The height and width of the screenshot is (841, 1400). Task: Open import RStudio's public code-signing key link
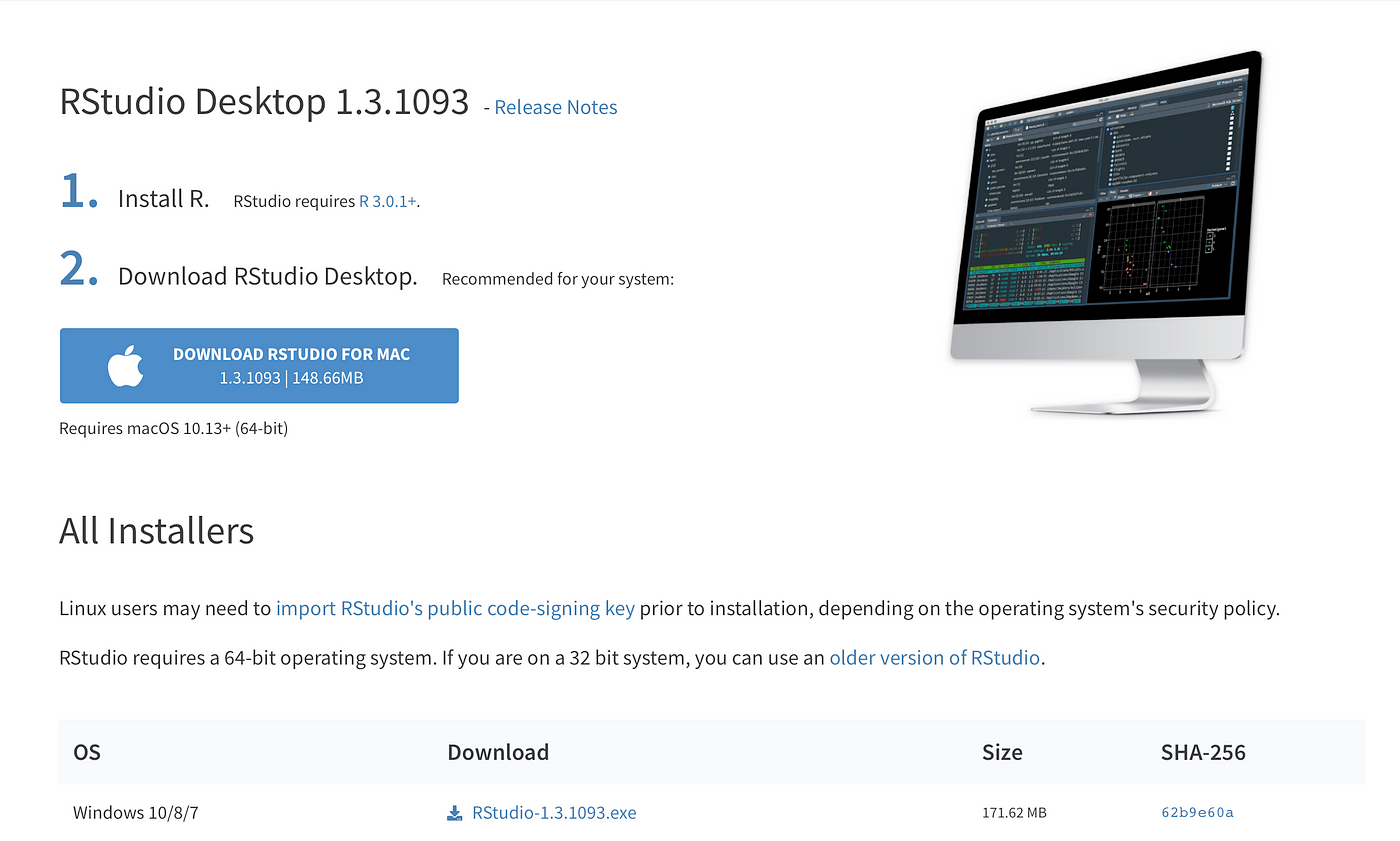click(x=455, y=608)
